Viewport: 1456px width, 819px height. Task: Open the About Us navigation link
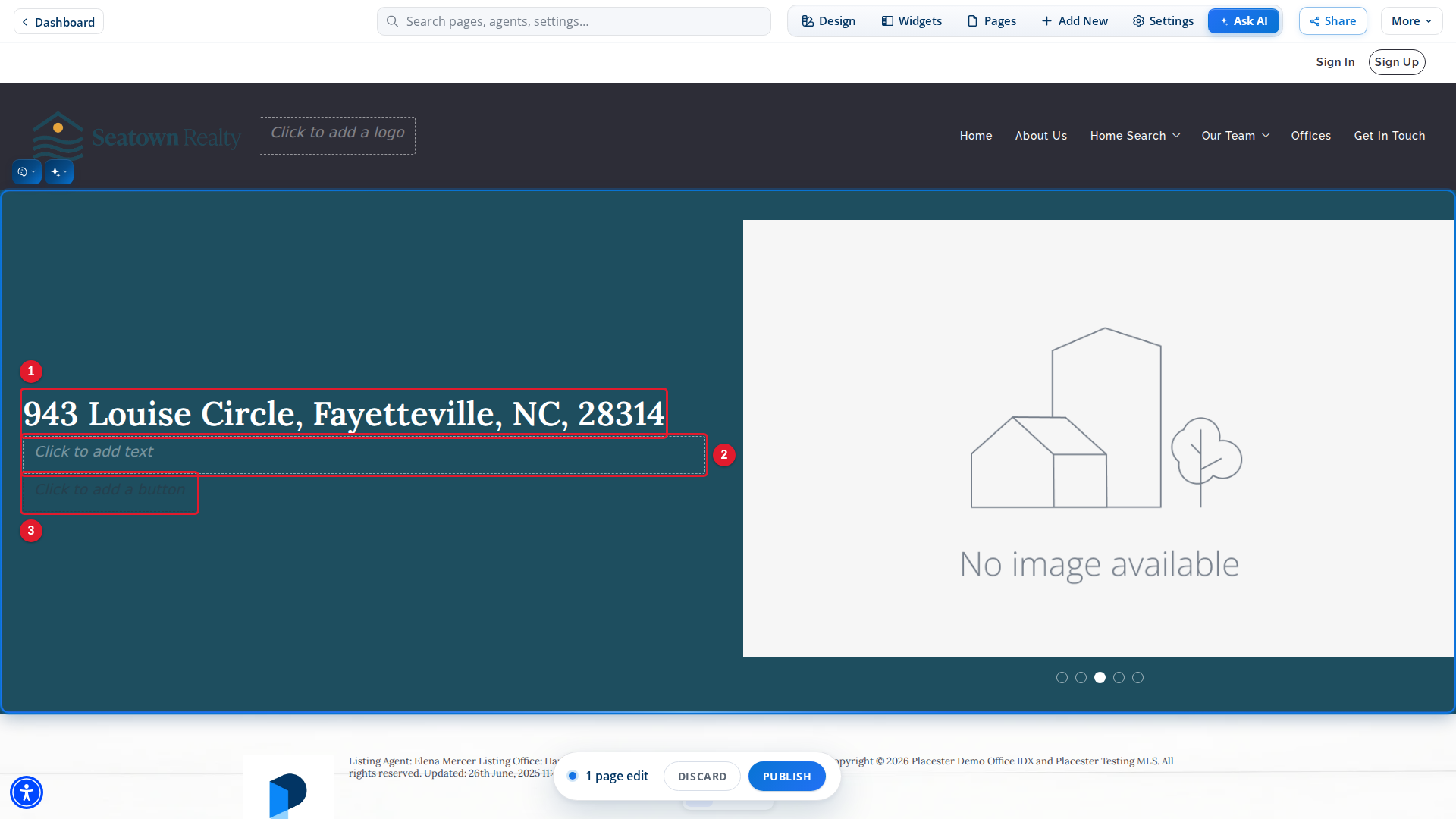click(1040, 136)
